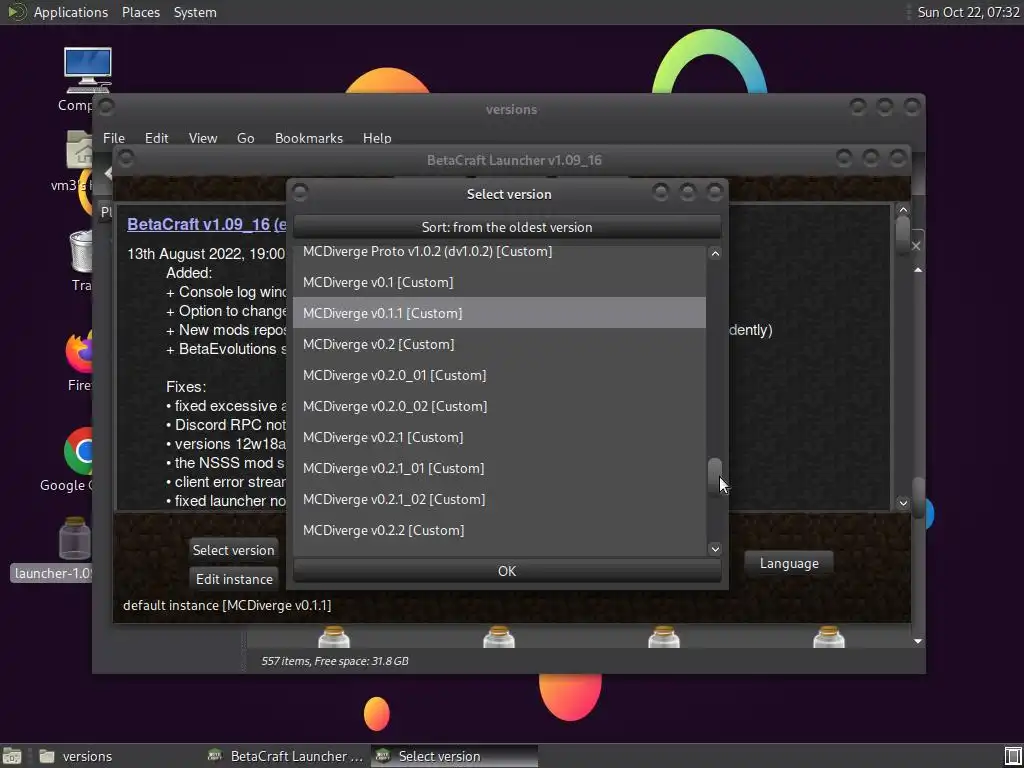Close the Select version dialog

(715, 192)
